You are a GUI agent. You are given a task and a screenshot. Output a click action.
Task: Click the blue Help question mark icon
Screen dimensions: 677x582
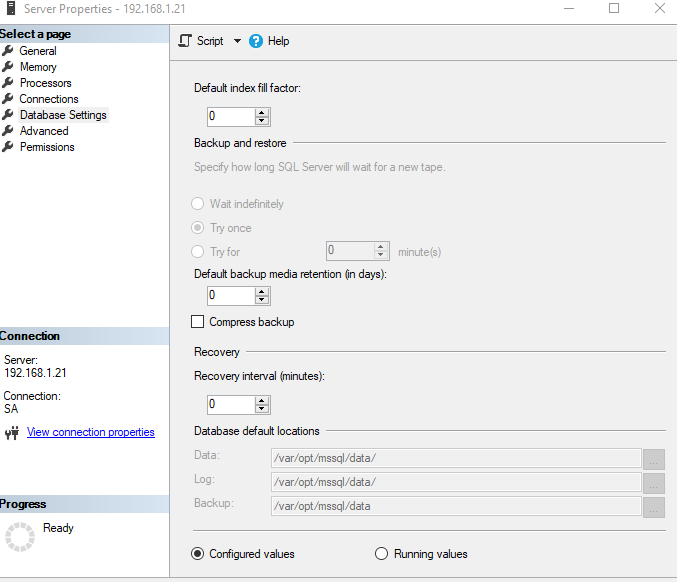pyautogui.click(x=256, y=41)
